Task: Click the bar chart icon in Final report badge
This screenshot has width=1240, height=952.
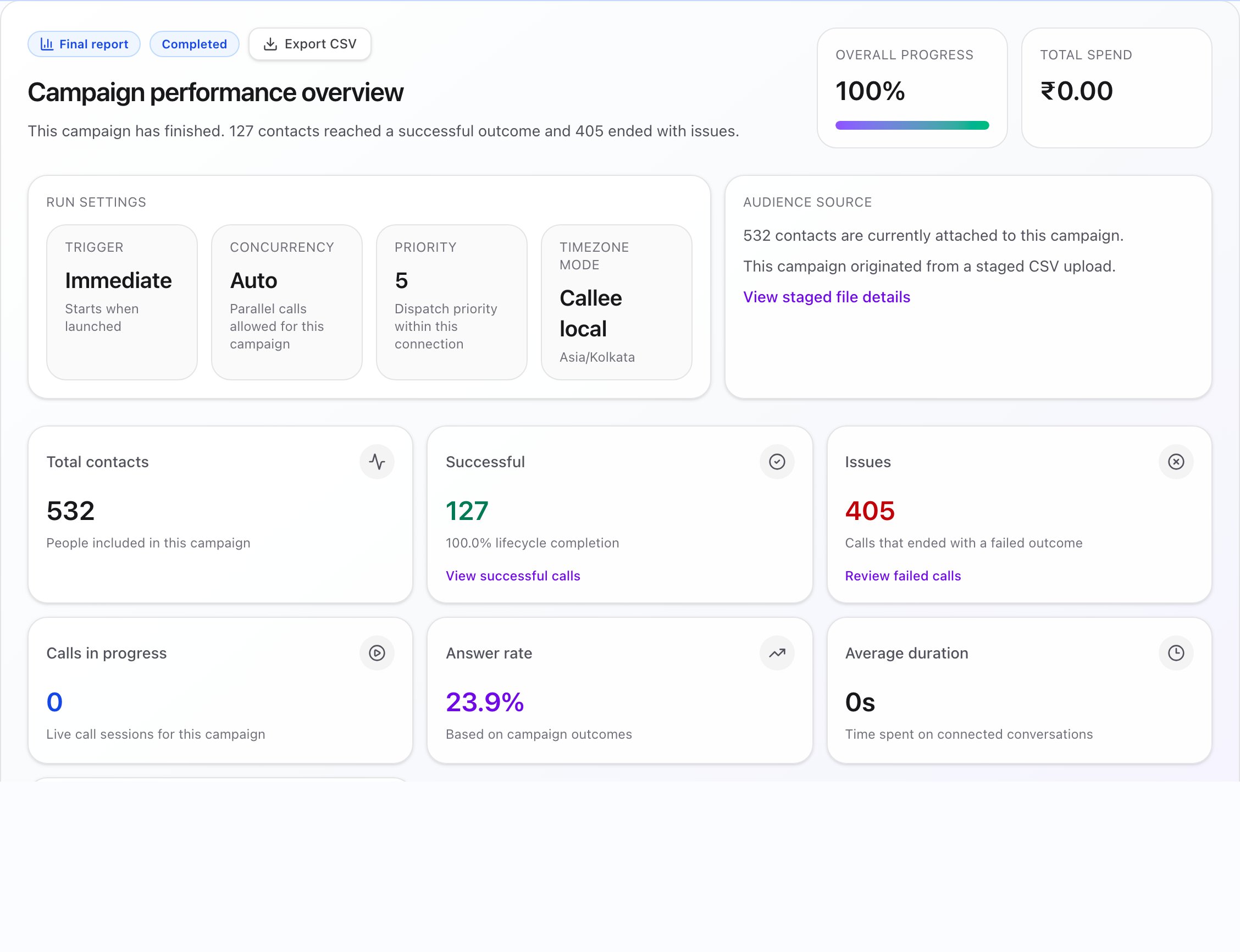Action: point(47,44)
